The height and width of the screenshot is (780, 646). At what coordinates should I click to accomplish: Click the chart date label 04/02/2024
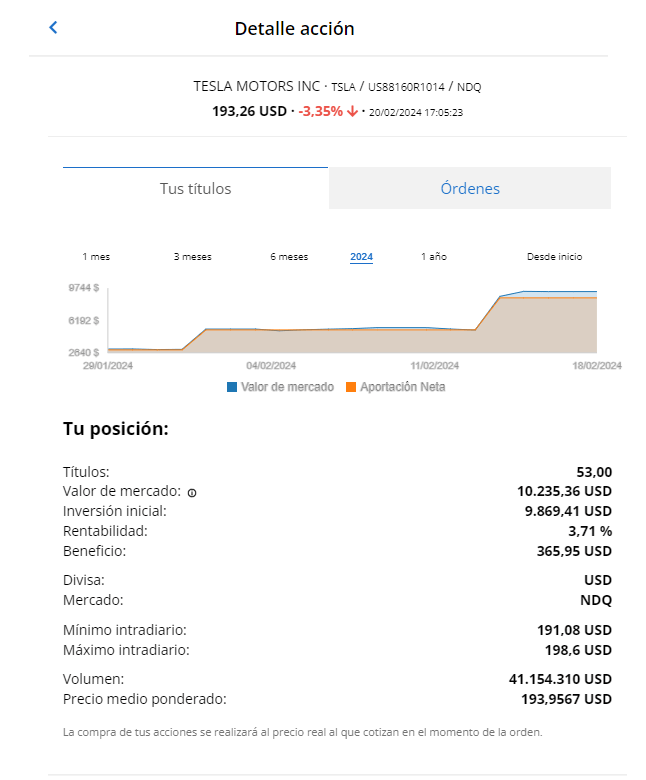pyautogui.click(x=271, y=366)
